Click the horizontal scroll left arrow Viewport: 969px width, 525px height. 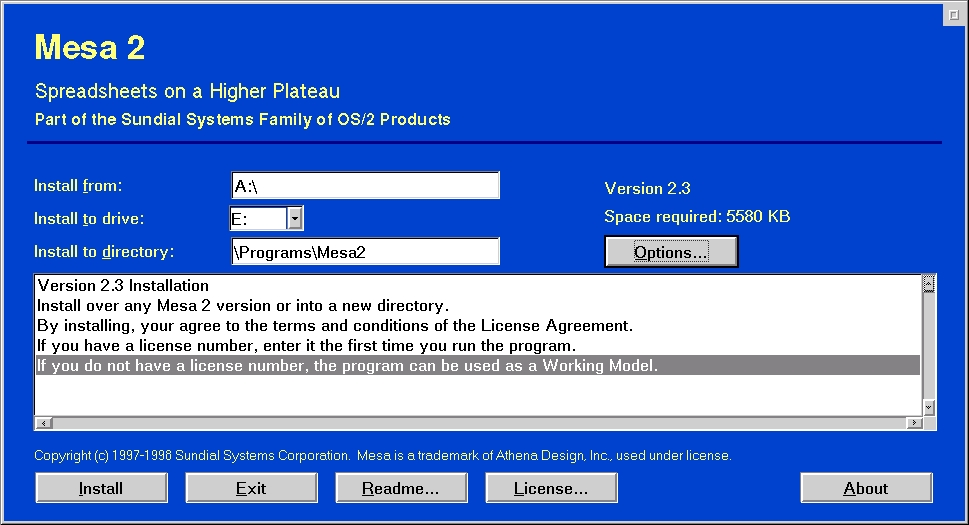tap(44, 423)
